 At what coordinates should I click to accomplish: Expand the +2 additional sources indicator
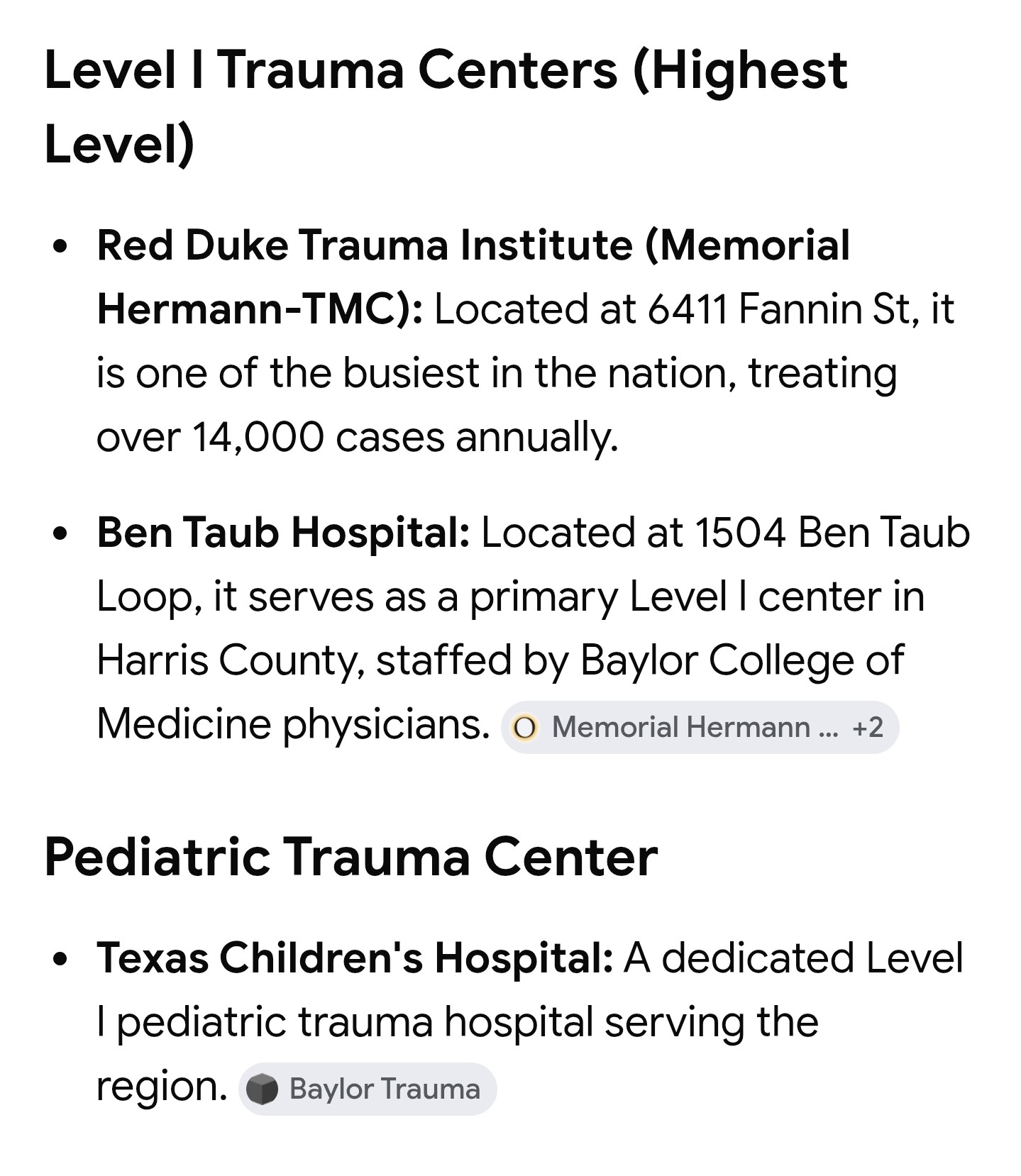click(x=867, y=727)
